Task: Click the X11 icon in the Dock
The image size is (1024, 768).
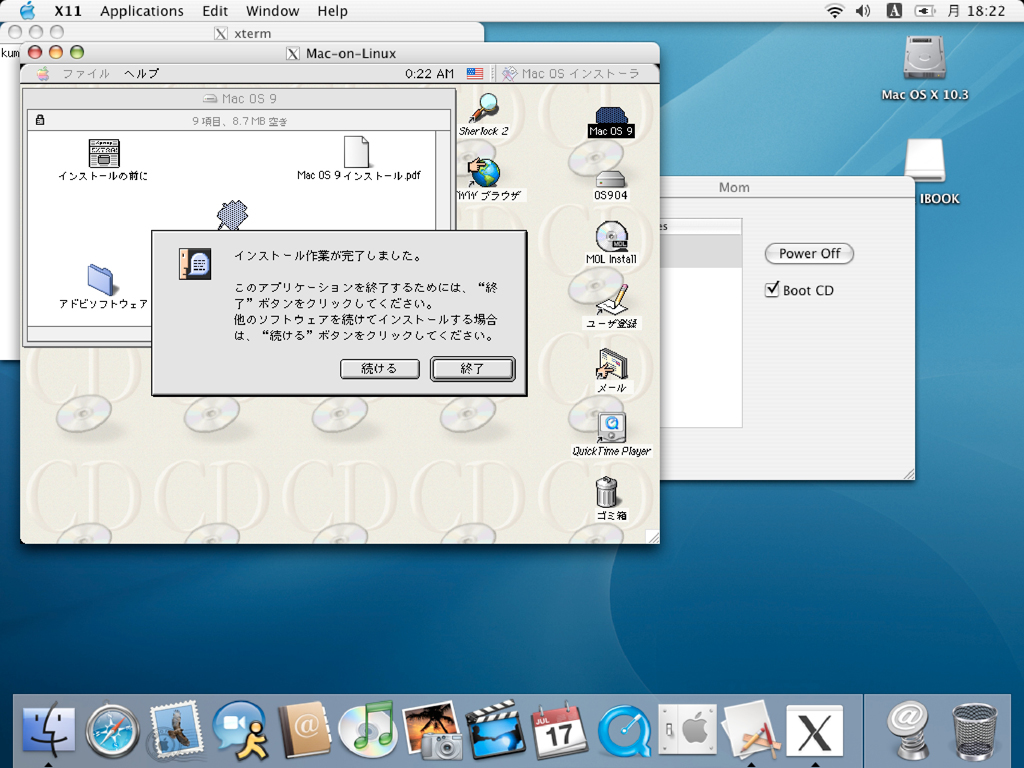Action: pos(814,729)
